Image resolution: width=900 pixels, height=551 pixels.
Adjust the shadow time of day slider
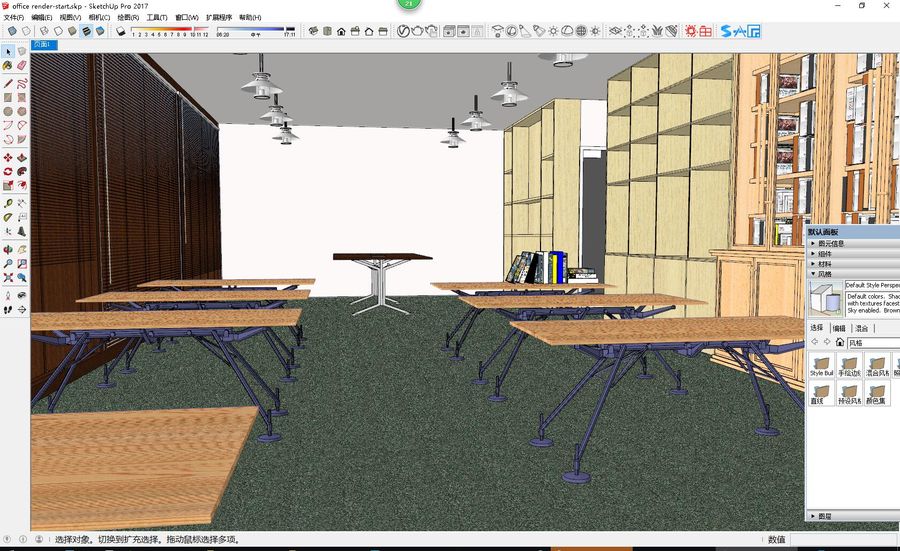[255, 29]
